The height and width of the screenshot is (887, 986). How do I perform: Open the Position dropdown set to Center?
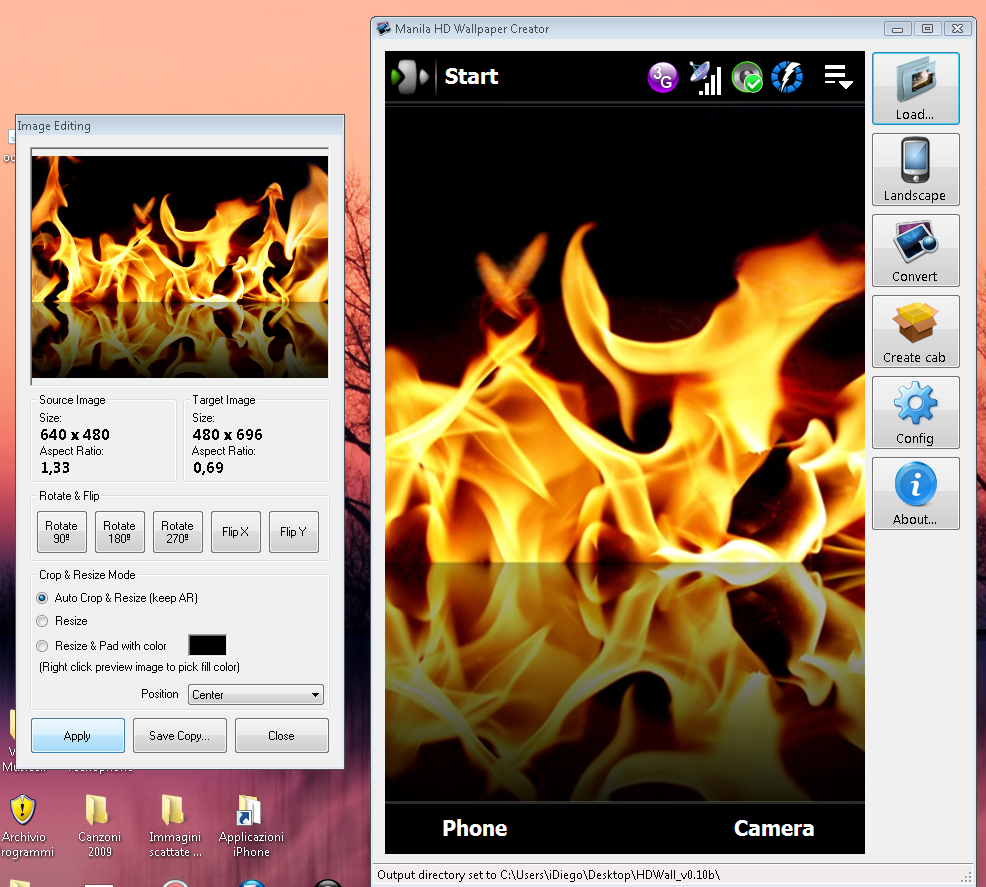click(254, 694)
